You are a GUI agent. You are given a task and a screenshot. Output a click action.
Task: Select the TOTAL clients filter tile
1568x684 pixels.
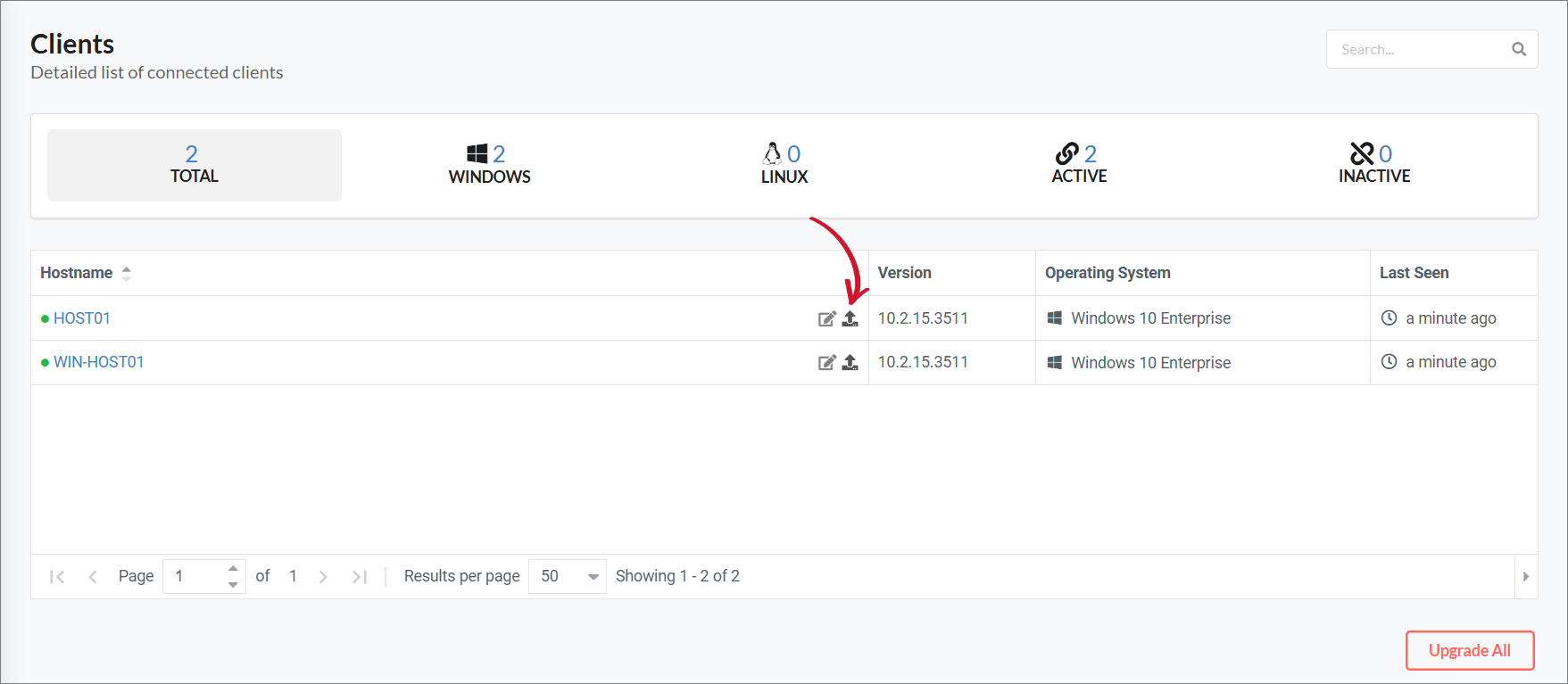[x=195, y=165]
